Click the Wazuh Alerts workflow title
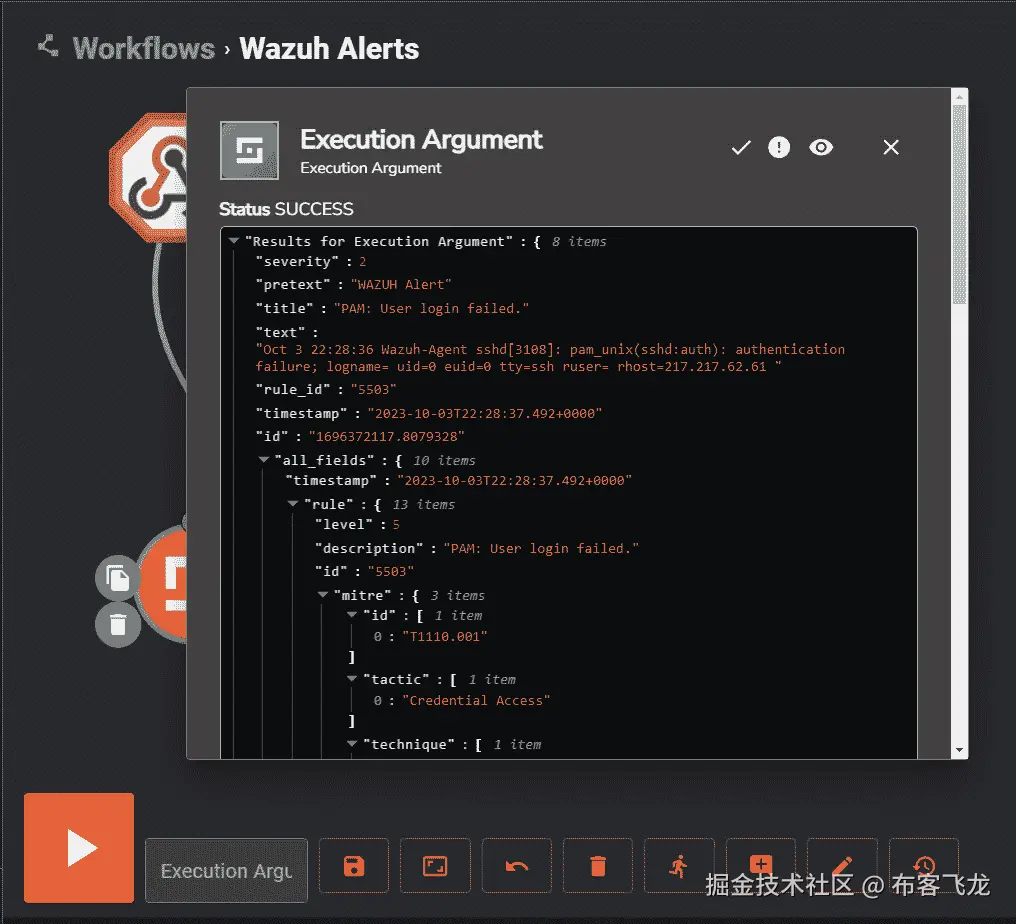Image resolution: width=1016 pixels, height=924 pixels. (329, 49)
